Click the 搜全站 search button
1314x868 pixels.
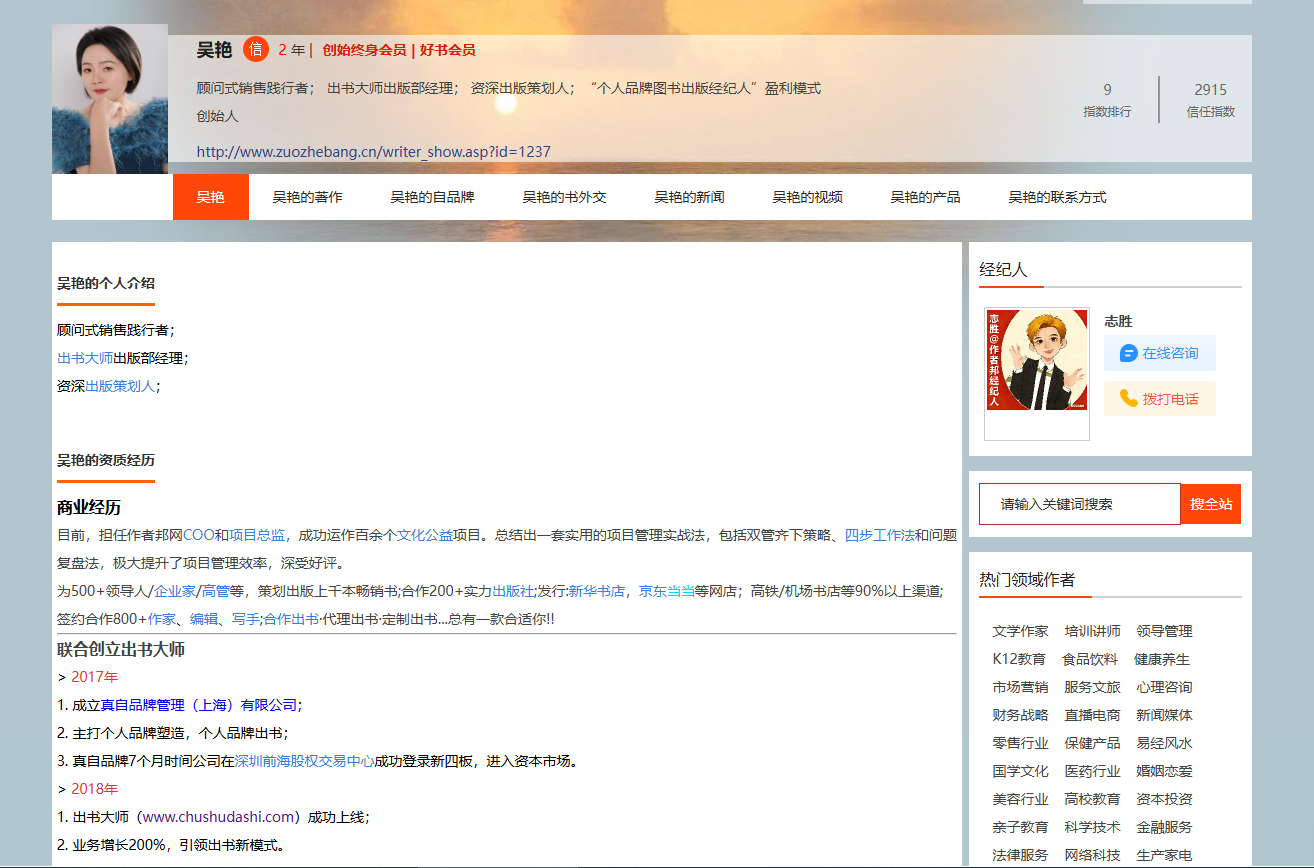[1210, 504]
